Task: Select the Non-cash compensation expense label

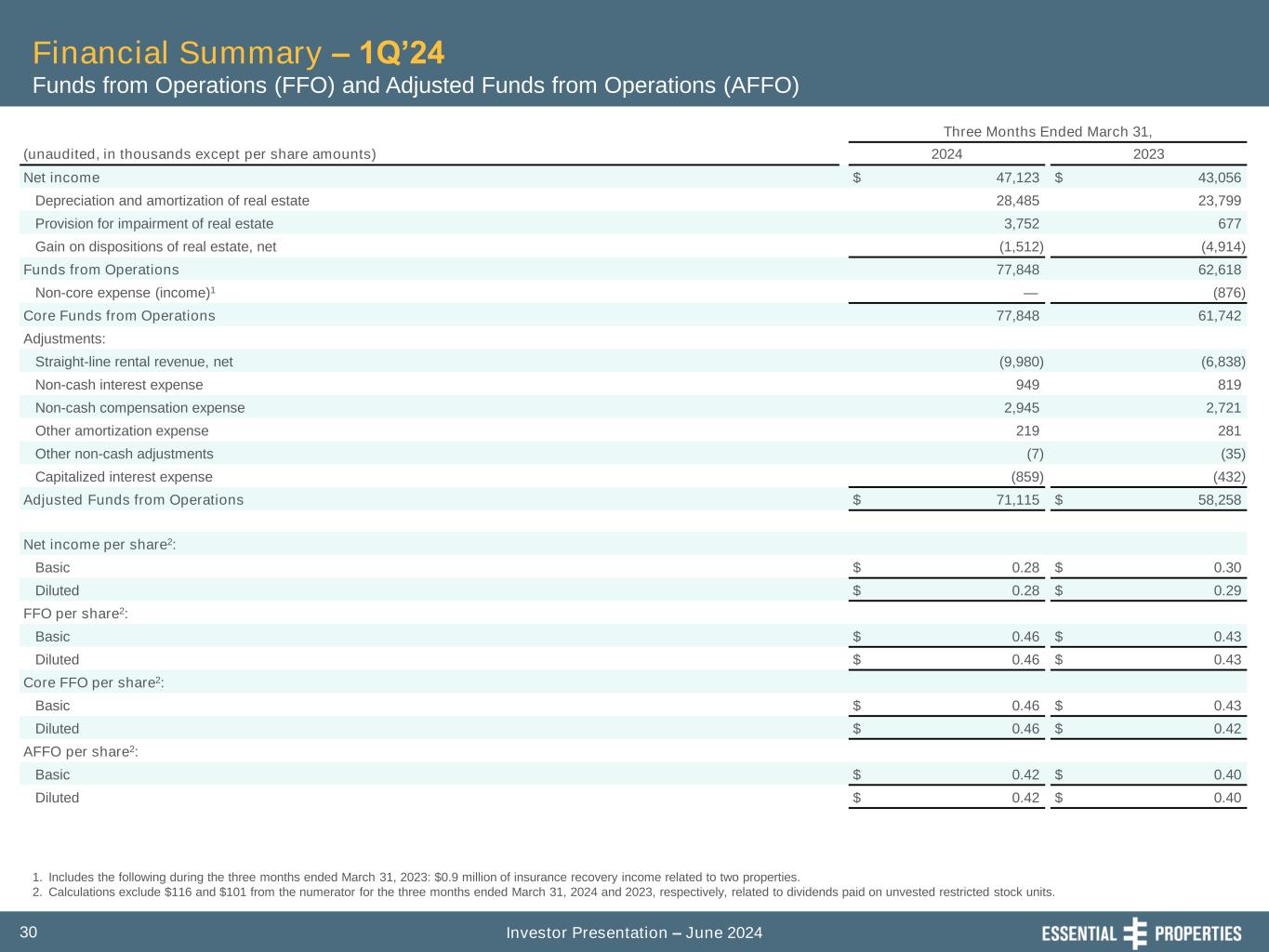Action: [x=139, y=408]
